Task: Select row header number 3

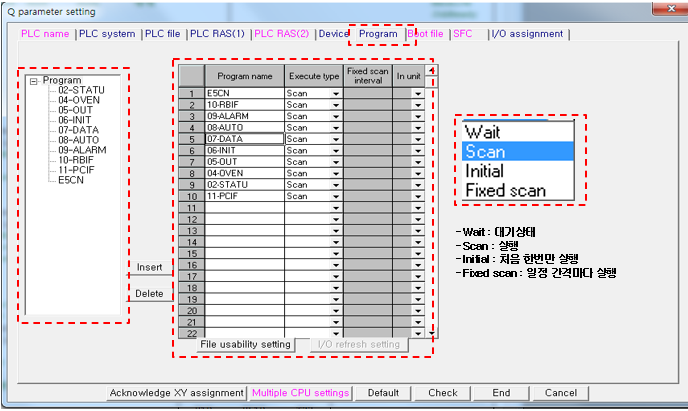Action: 191,116
